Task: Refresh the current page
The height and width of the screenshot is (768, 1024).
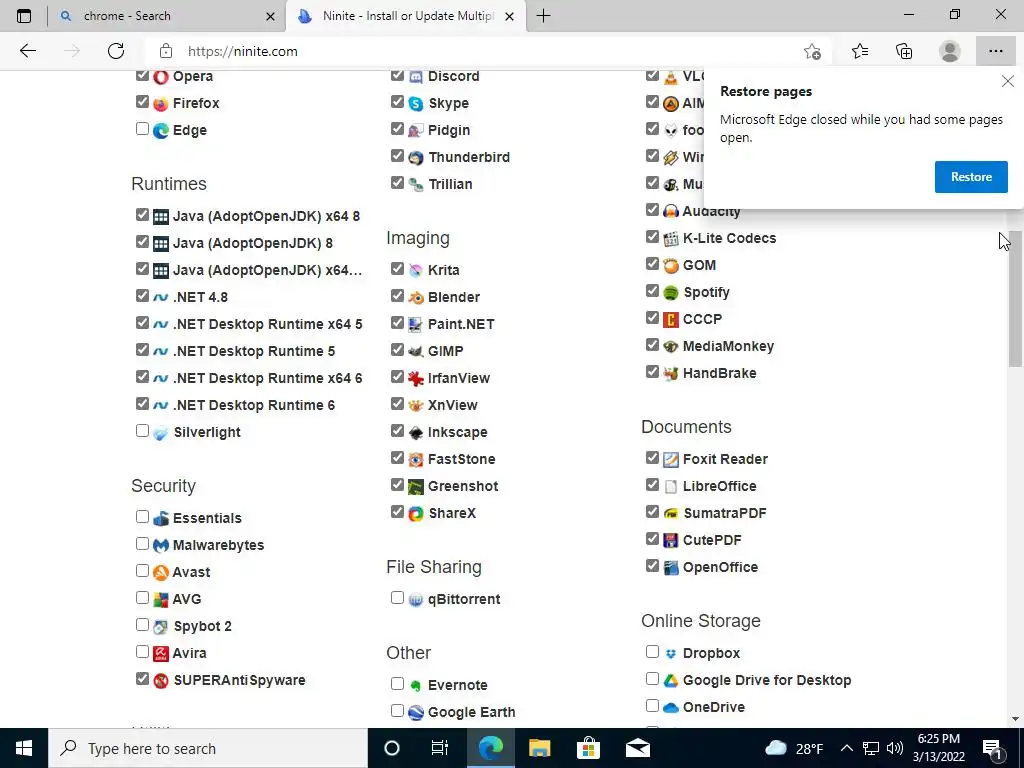Action: 116,51
